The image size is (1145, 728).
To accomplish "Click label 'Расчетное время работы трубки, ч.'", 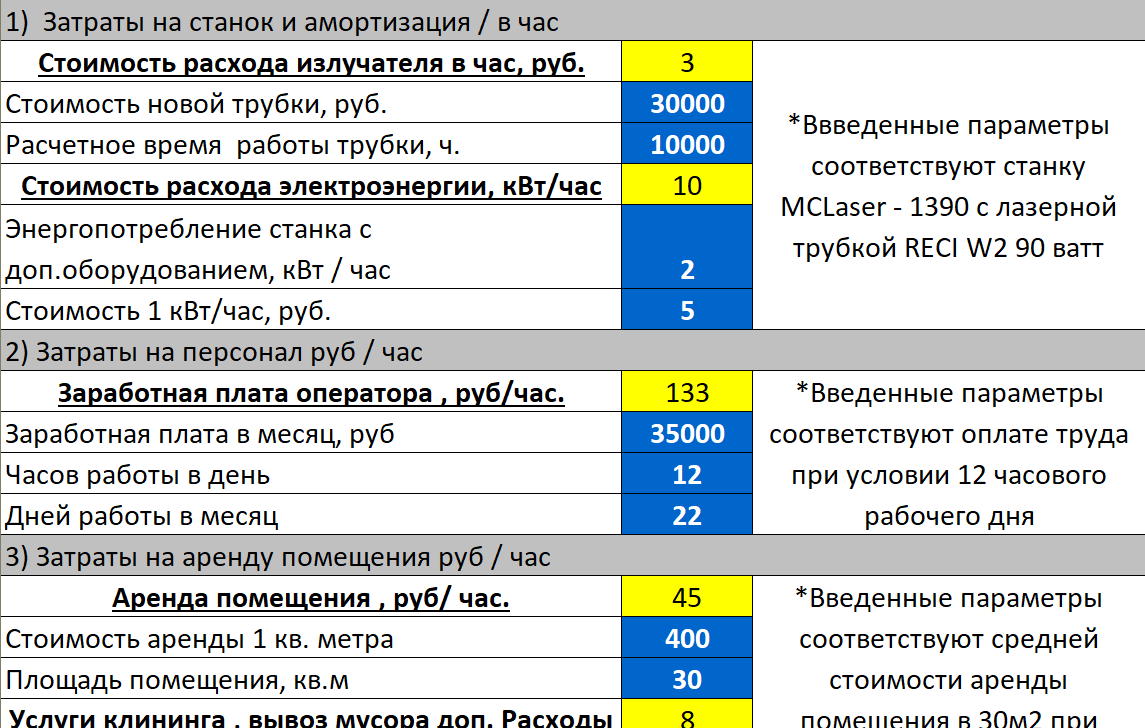I will (x=232, y=145).
